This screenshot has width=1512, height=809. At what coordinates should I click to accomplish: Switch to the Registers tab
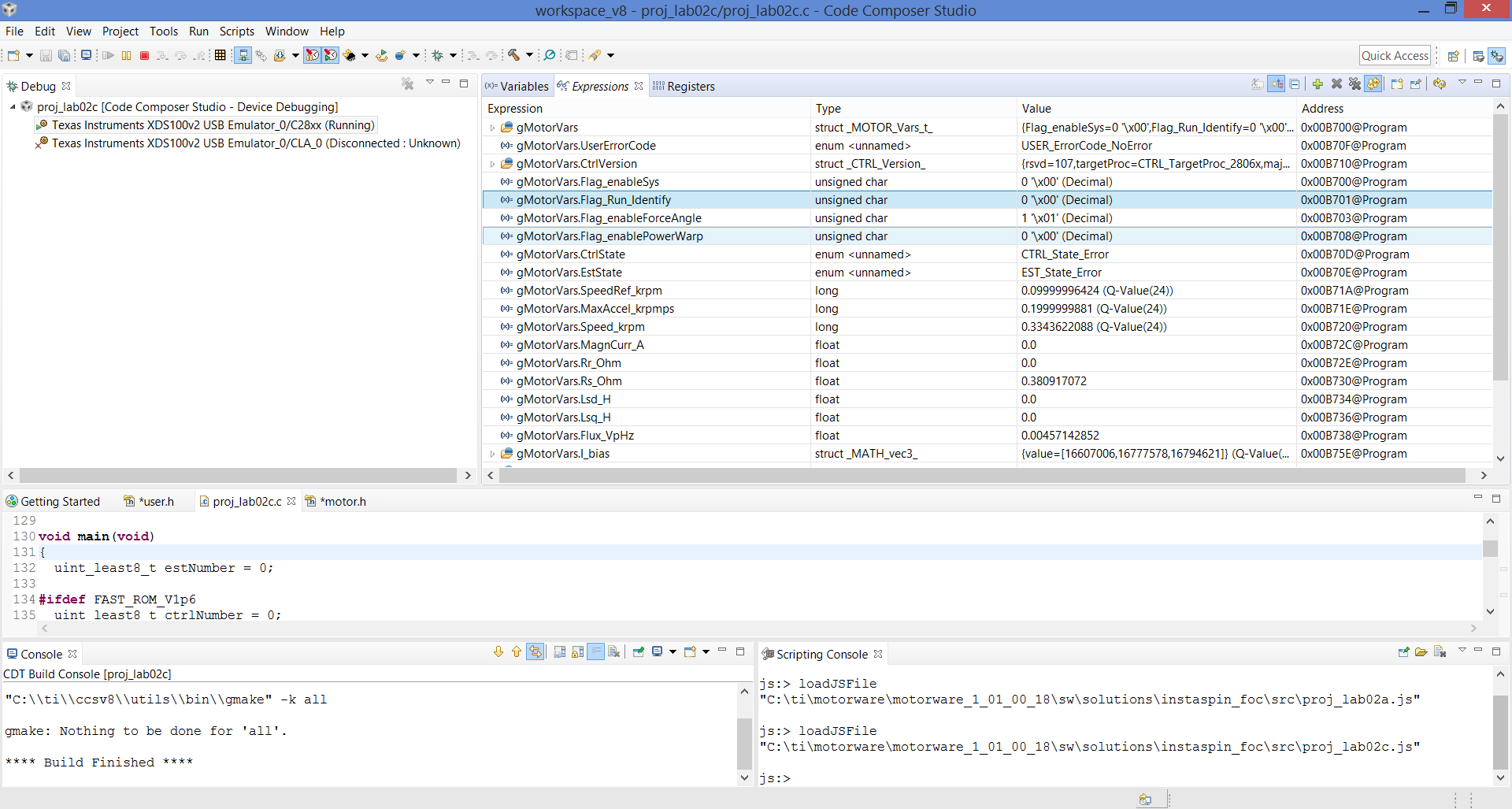[x=690, y=87]
